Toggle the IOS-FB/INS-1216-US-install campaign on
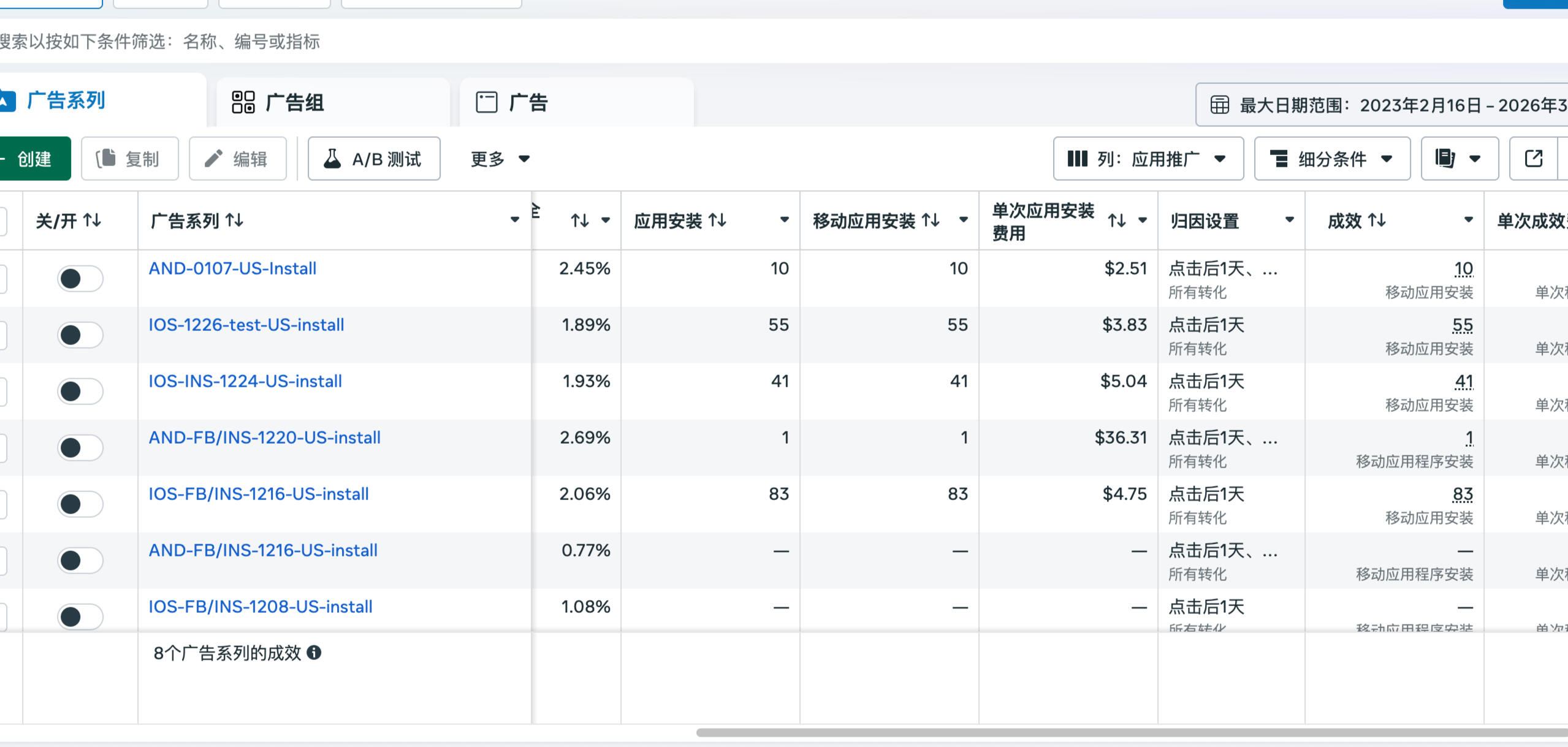 80,503
